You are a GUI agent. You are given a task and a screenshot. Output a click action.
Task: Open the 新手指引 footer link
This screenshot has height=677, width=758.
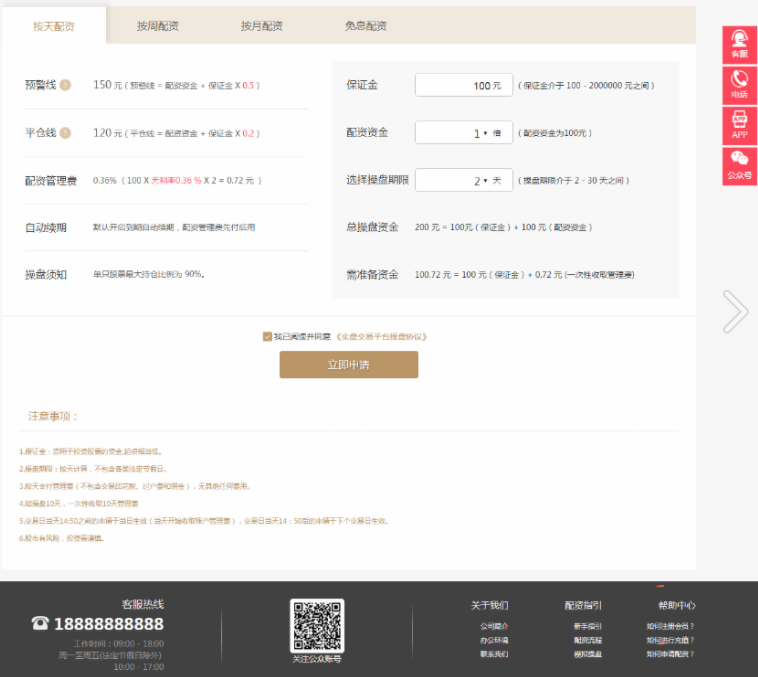(x=588, y=626)
